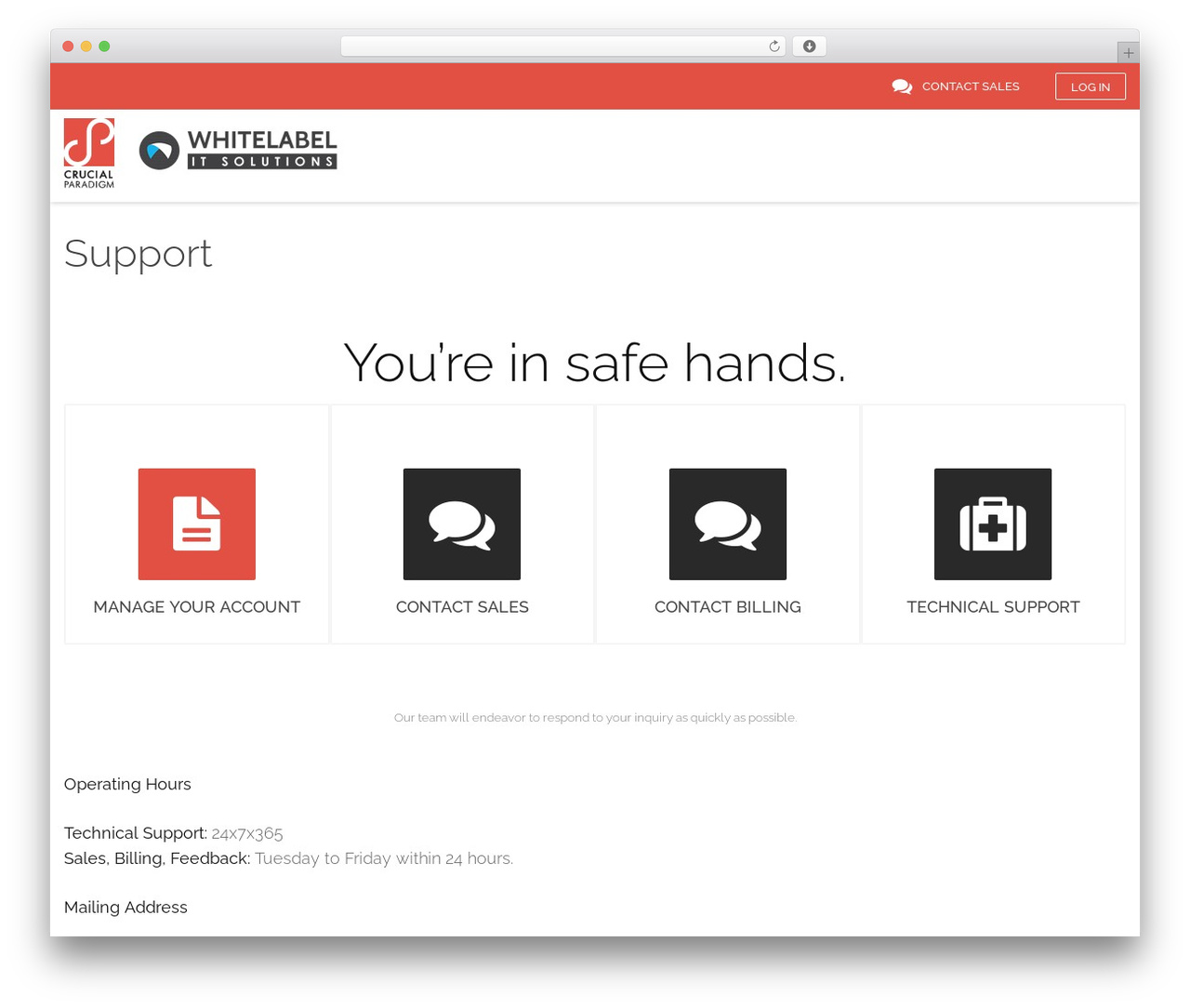Reload the page with the refresh icon
The height and width of the screenshot is (1008, 1190).
pyautogui.click(x=774, y=46)
